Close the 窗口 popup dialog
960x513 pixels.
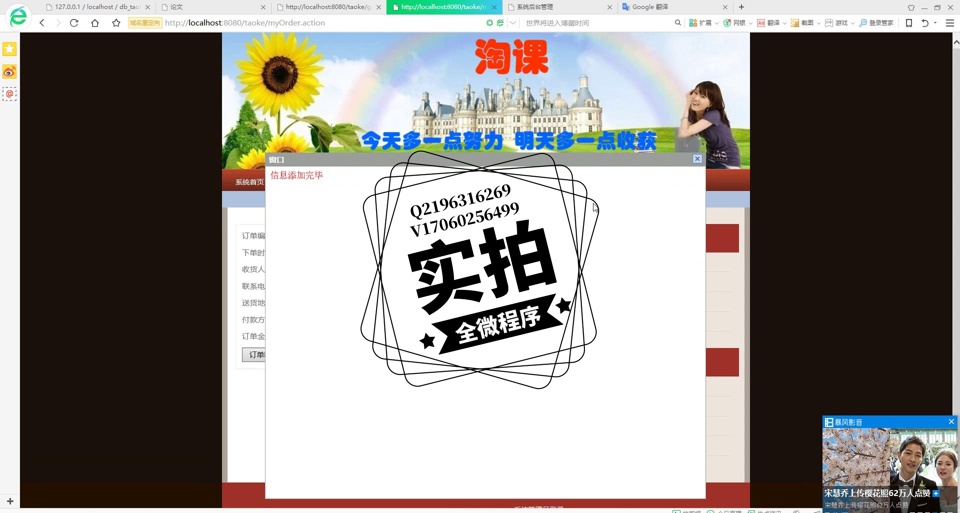tap(697, 159)
